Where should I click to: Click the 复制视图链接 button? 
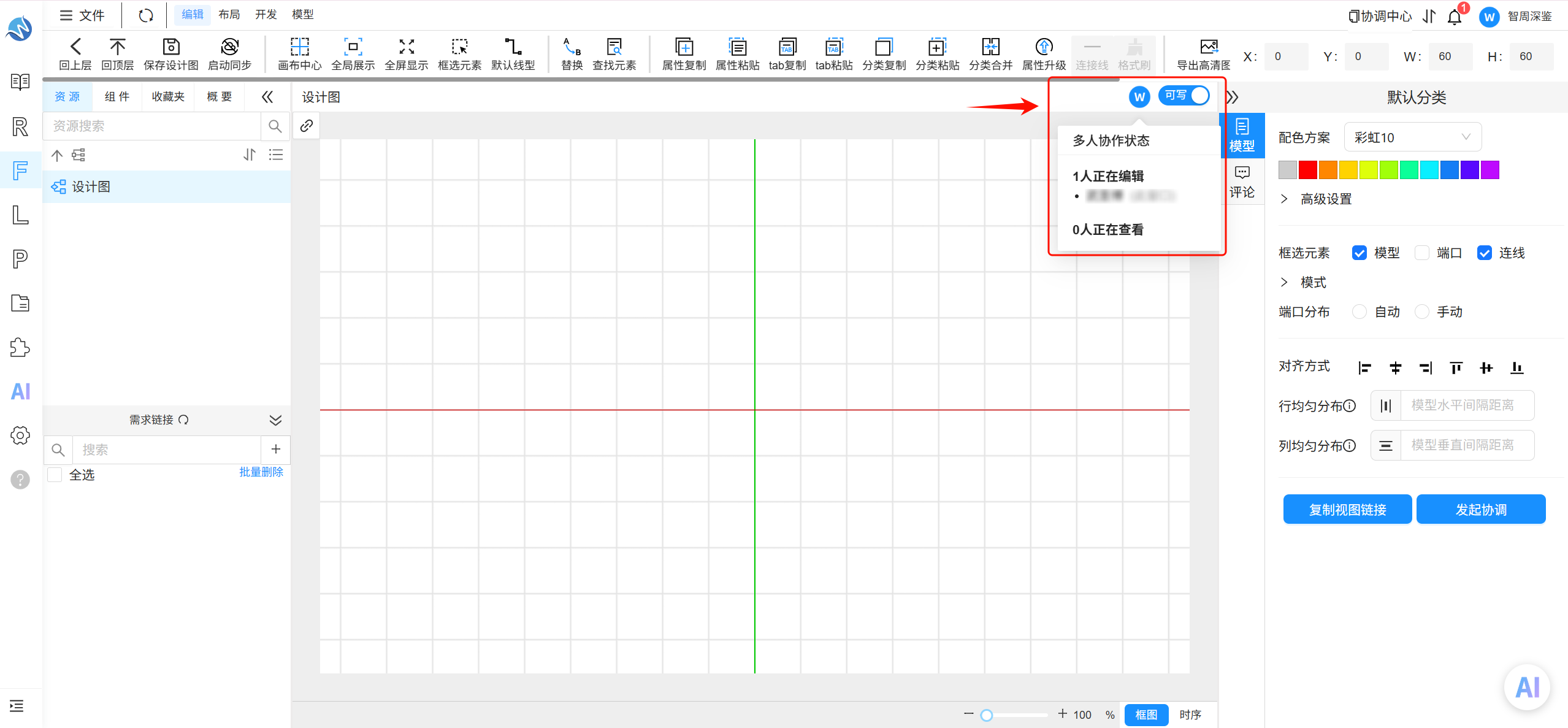coord(1347,509)
